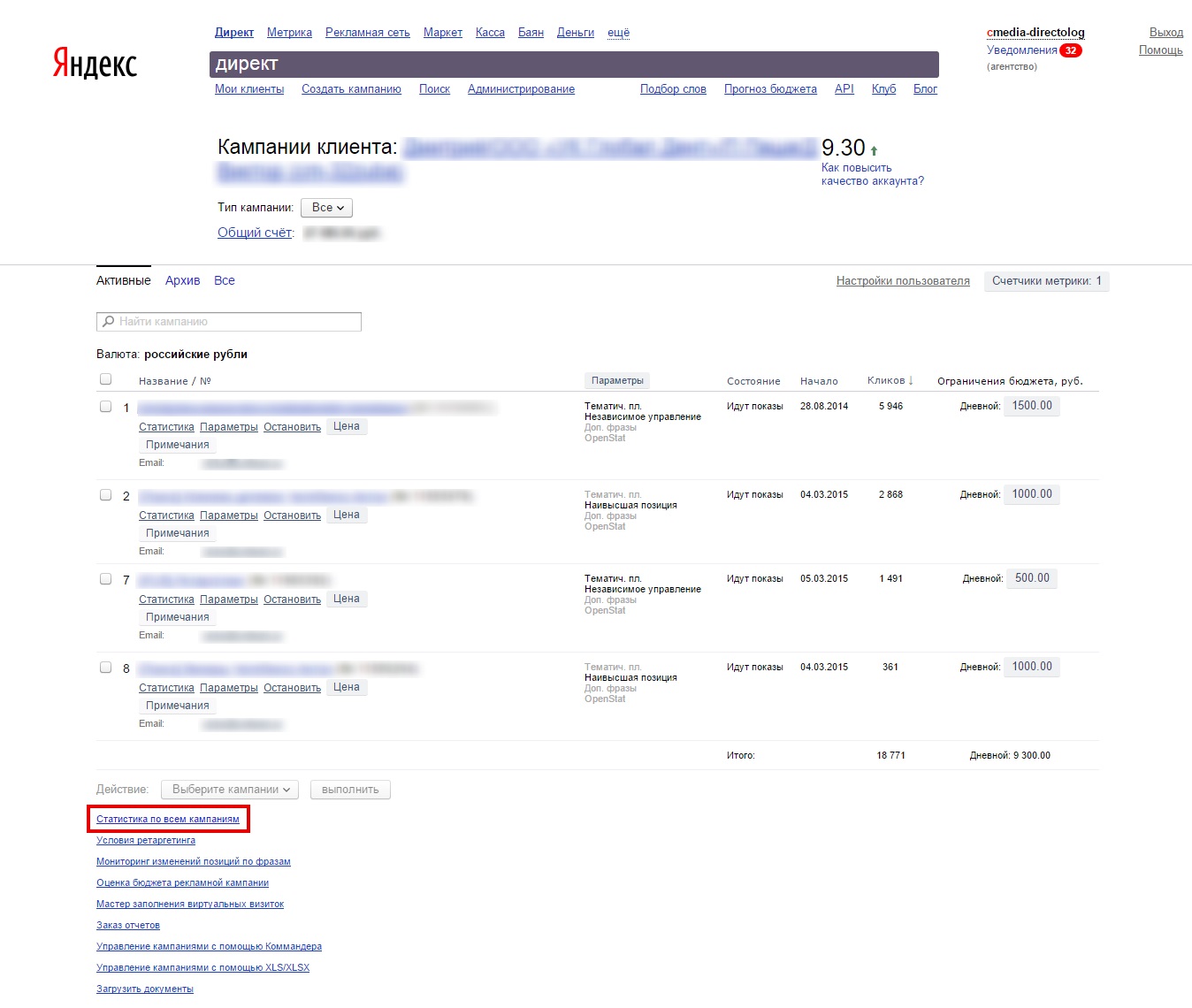Click the Параметры column header button
Screen dimensions: 1192x1008
point(617,380)
